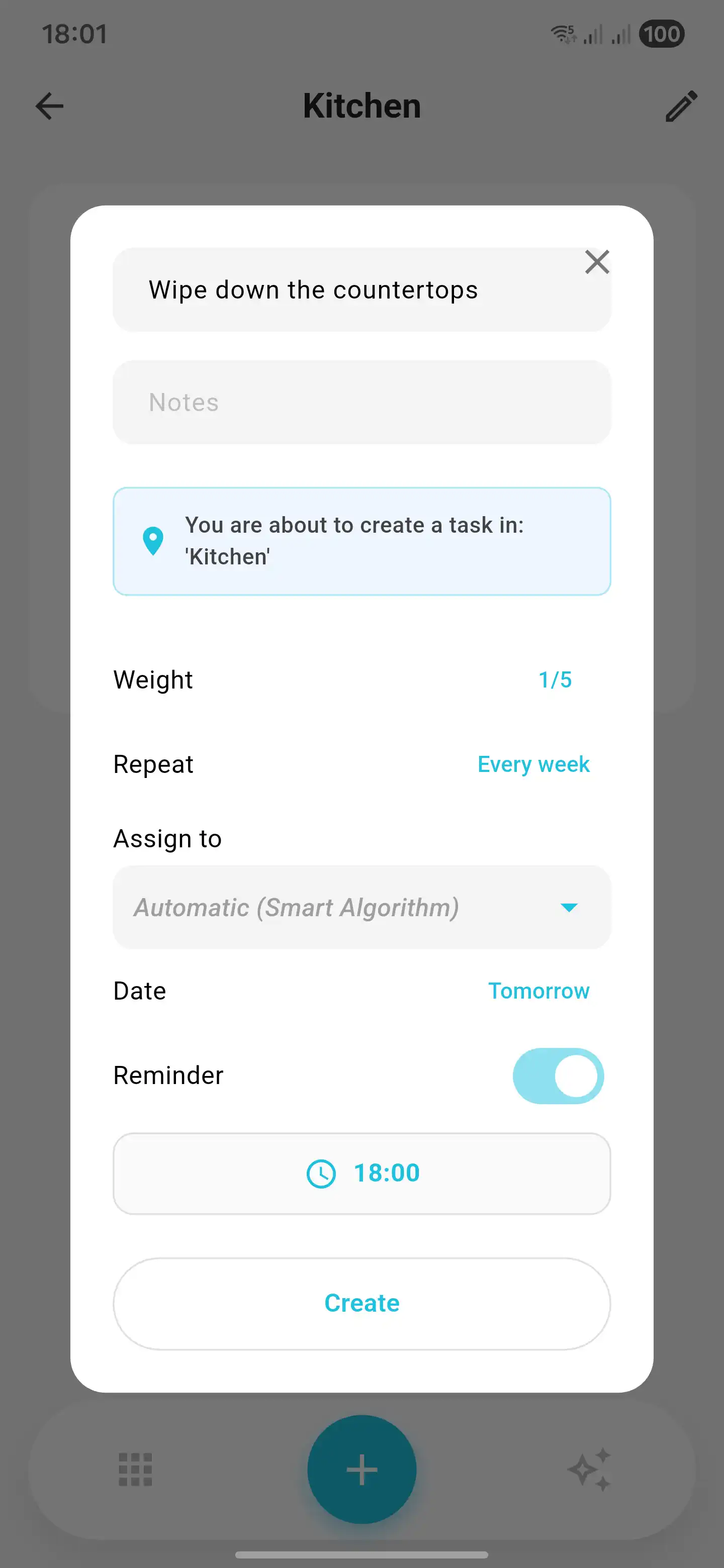Click the back arrow to leave Kitchen
Image resolution: width=724 pixels, height=1568 pixels.
coord(49,106)
